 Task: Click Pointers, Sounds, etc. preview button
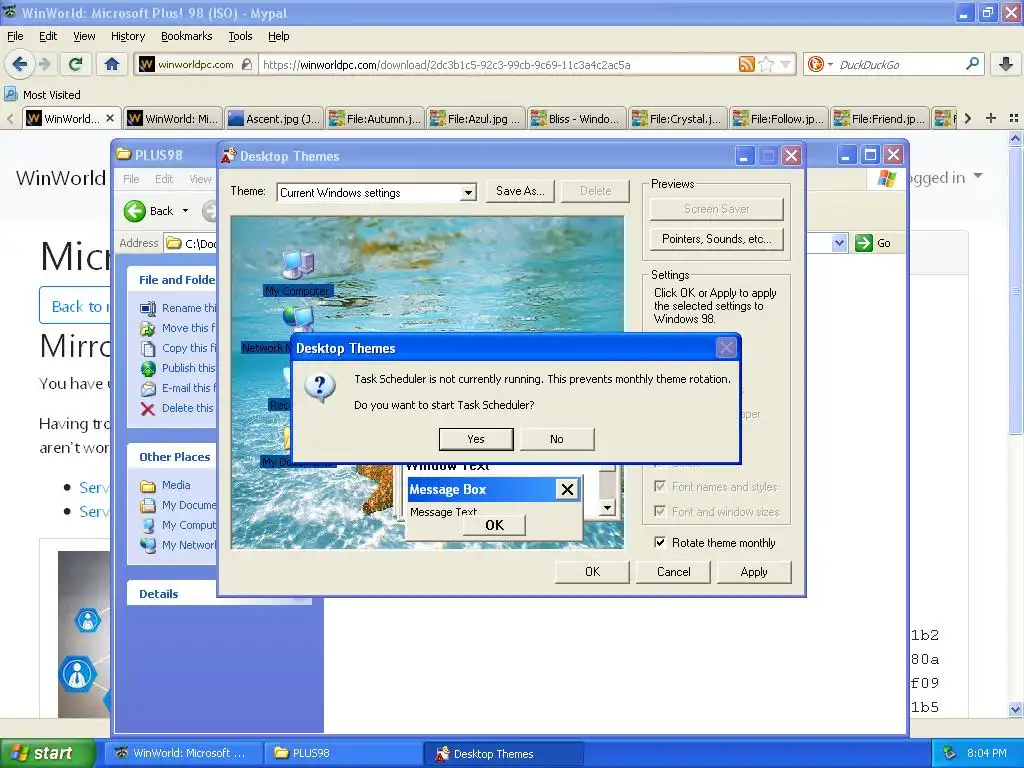716,239
